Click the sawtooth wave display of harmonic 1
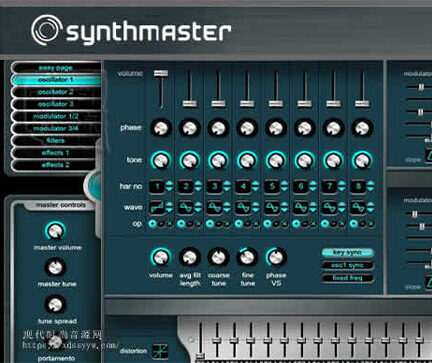This screenshot has width=432, height=363. pos(157,208)
